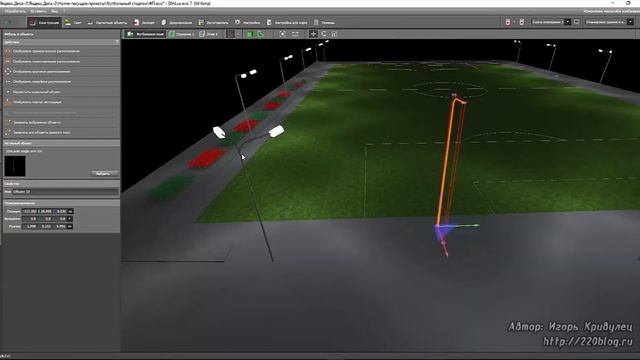The image size is (640, 360).
Task: Click the Настройки gear icon
Action: [238, 22]
